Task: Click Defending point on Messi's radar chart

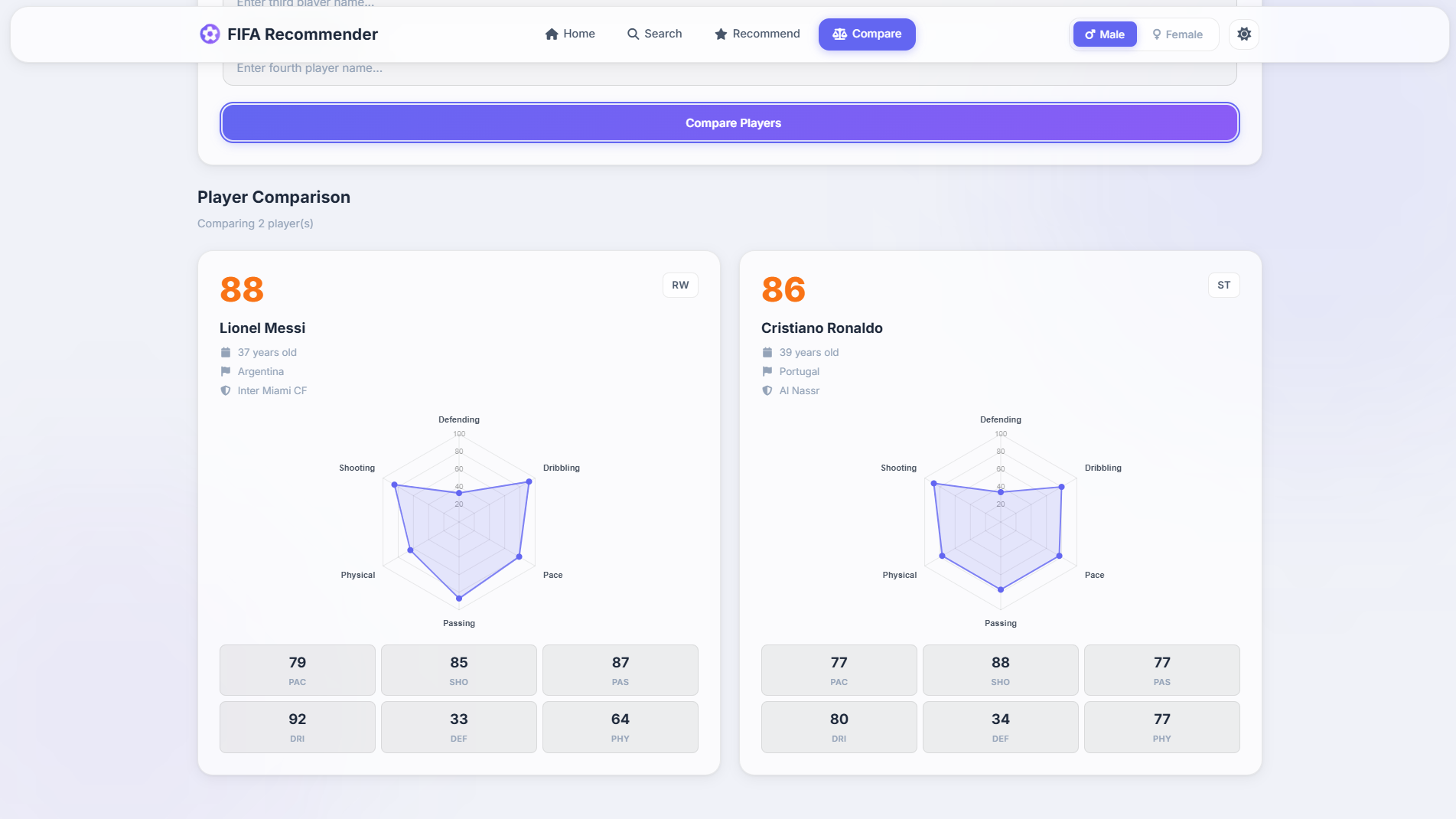Action: click(459, 493)
